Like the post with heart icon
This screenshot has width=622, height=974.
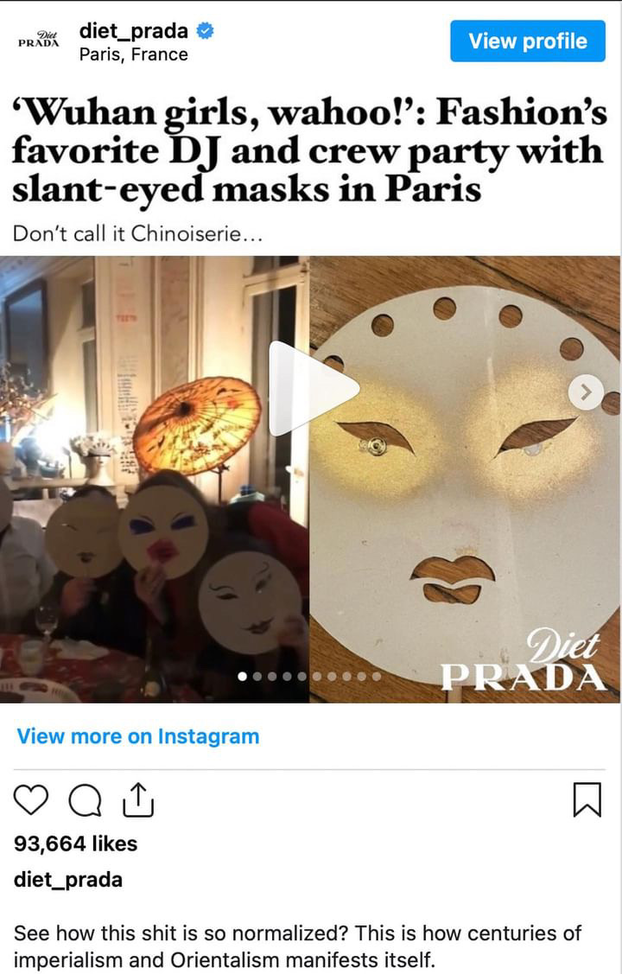point(30,799)
